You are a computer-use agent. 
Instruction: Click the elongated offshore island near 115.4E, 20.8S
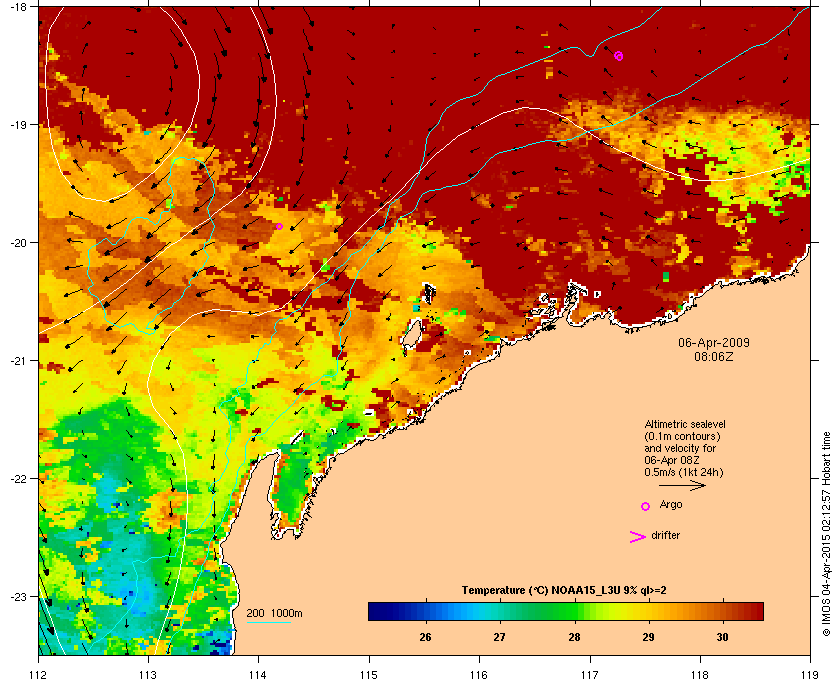[x=411, y=333]
